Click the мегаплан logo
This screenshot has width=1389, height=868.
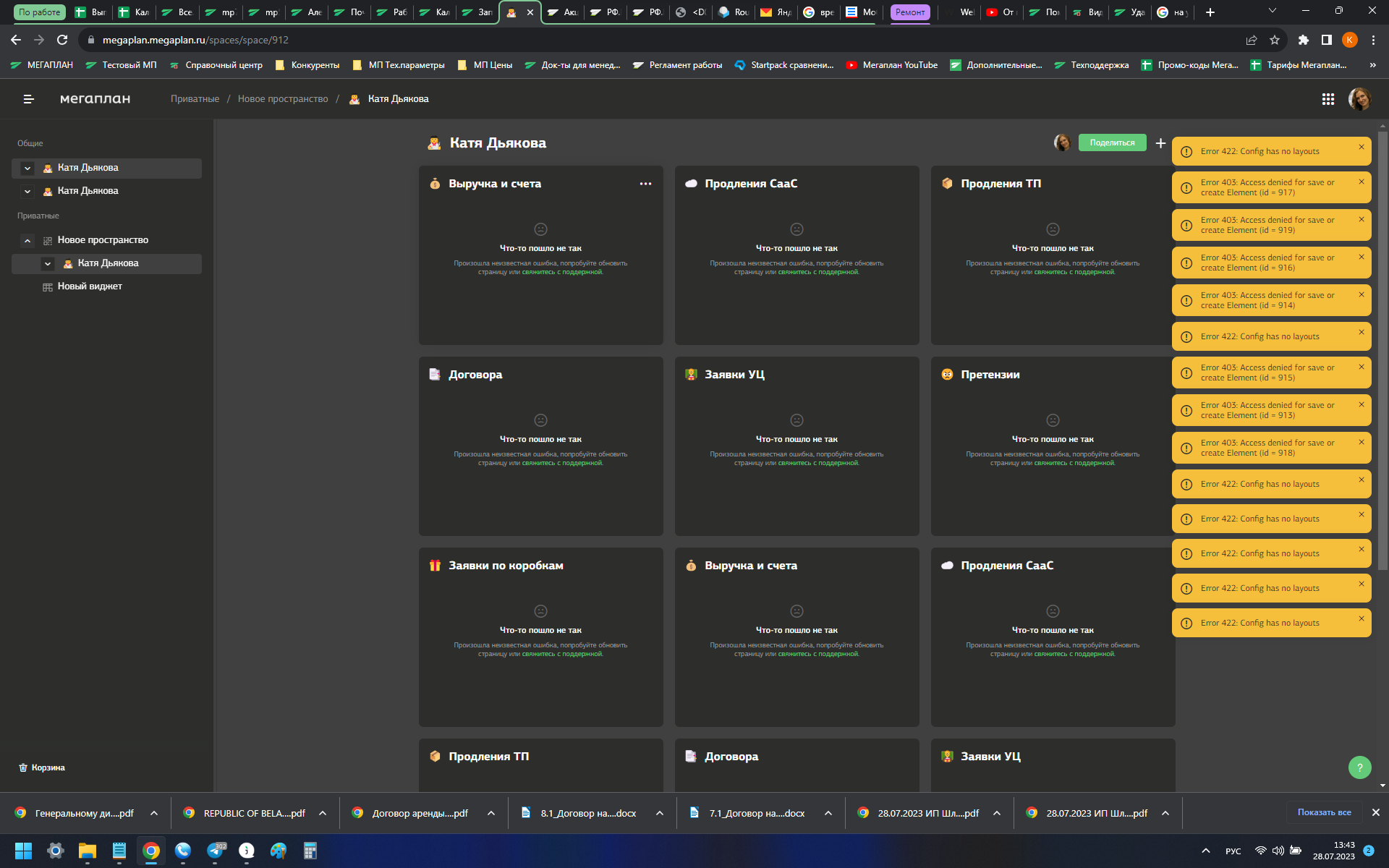click(x=95, y=99)
